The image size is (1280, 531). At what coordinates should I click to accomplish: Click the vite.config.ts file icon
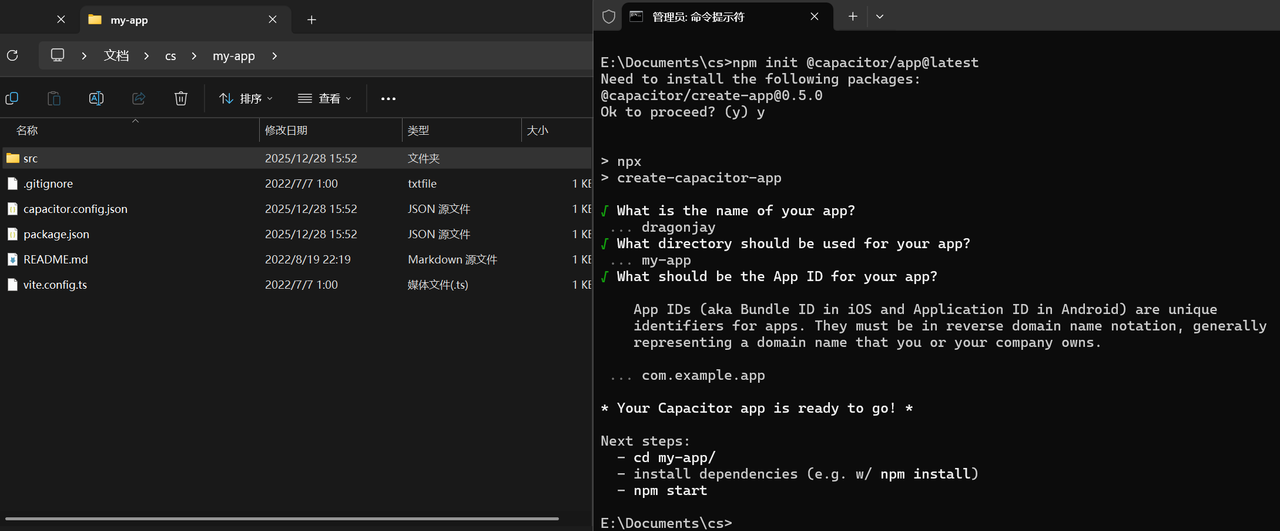click(x=13, y=284)
